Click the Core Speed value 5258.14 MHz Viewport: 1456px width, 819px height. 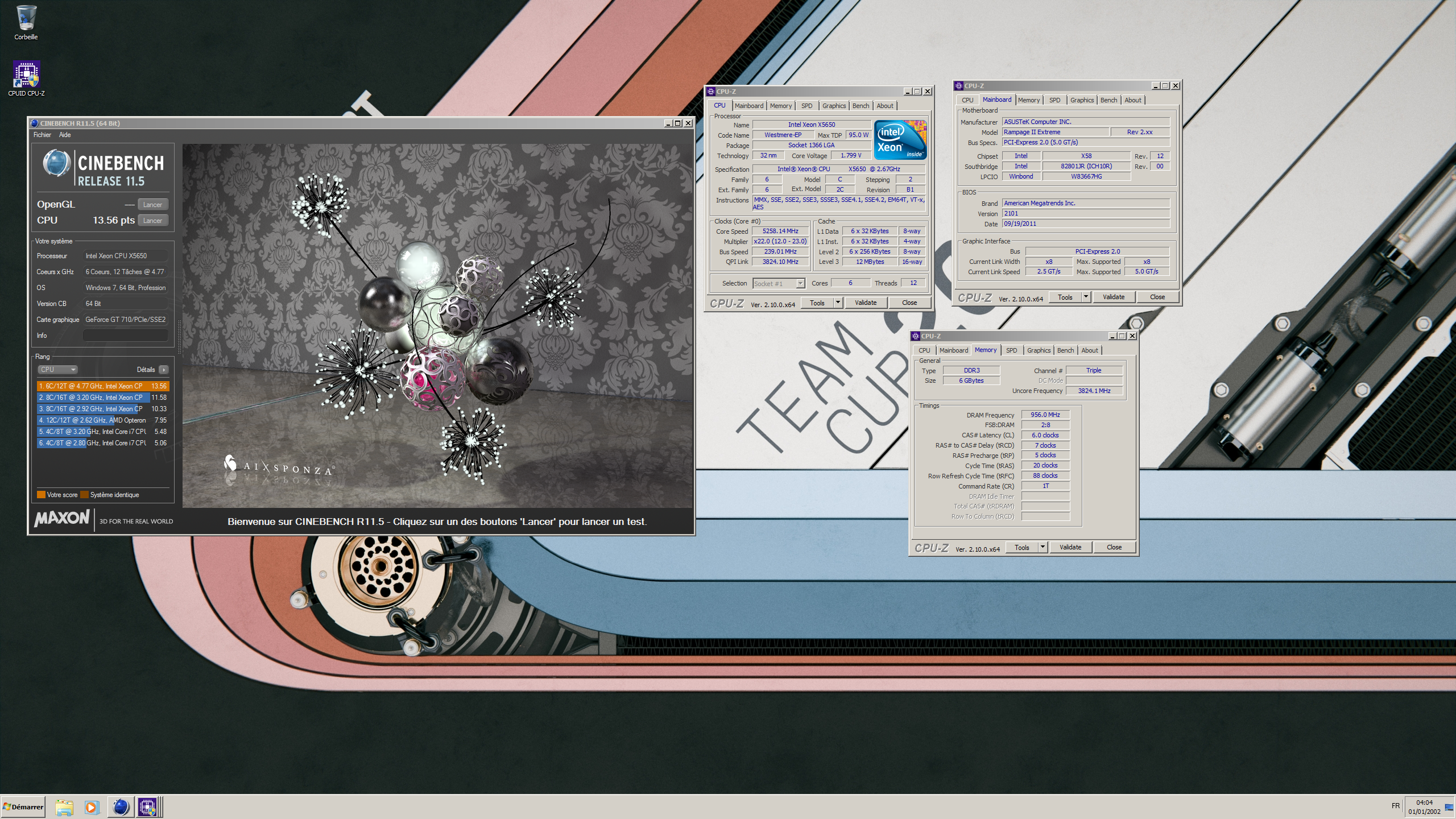tap(780, 231)
